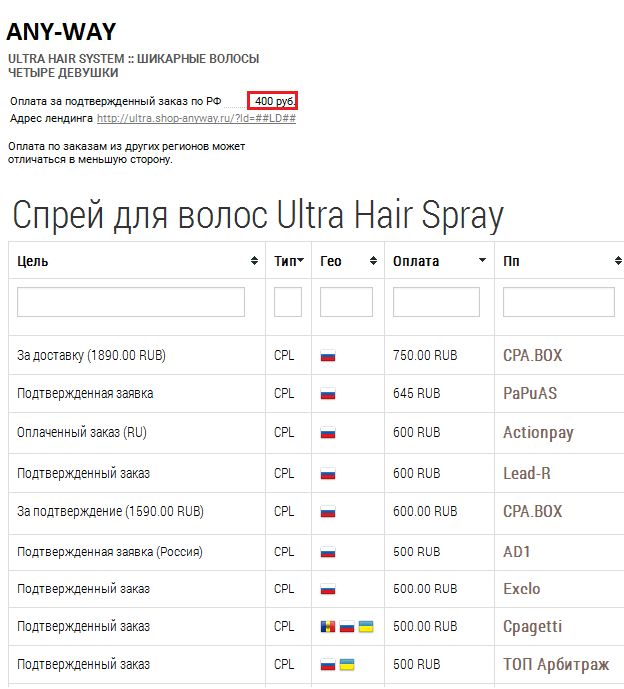Click the Цель filter input field

click(x=131, y=302)
